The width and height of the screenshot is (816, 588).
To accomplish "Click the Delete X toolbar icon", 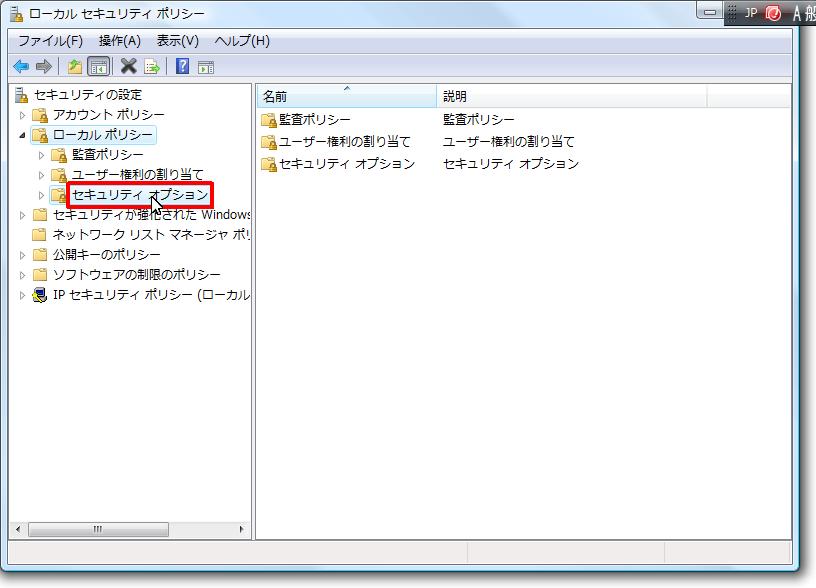I will (x=128, y=67).
